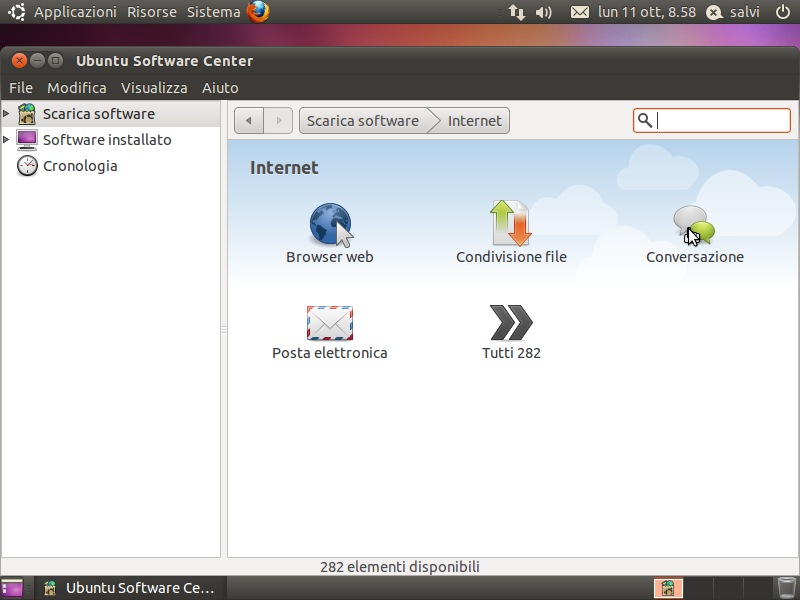Click Ubuntu Software Center taskbar button
800x600 pixels.
[131, 588]
